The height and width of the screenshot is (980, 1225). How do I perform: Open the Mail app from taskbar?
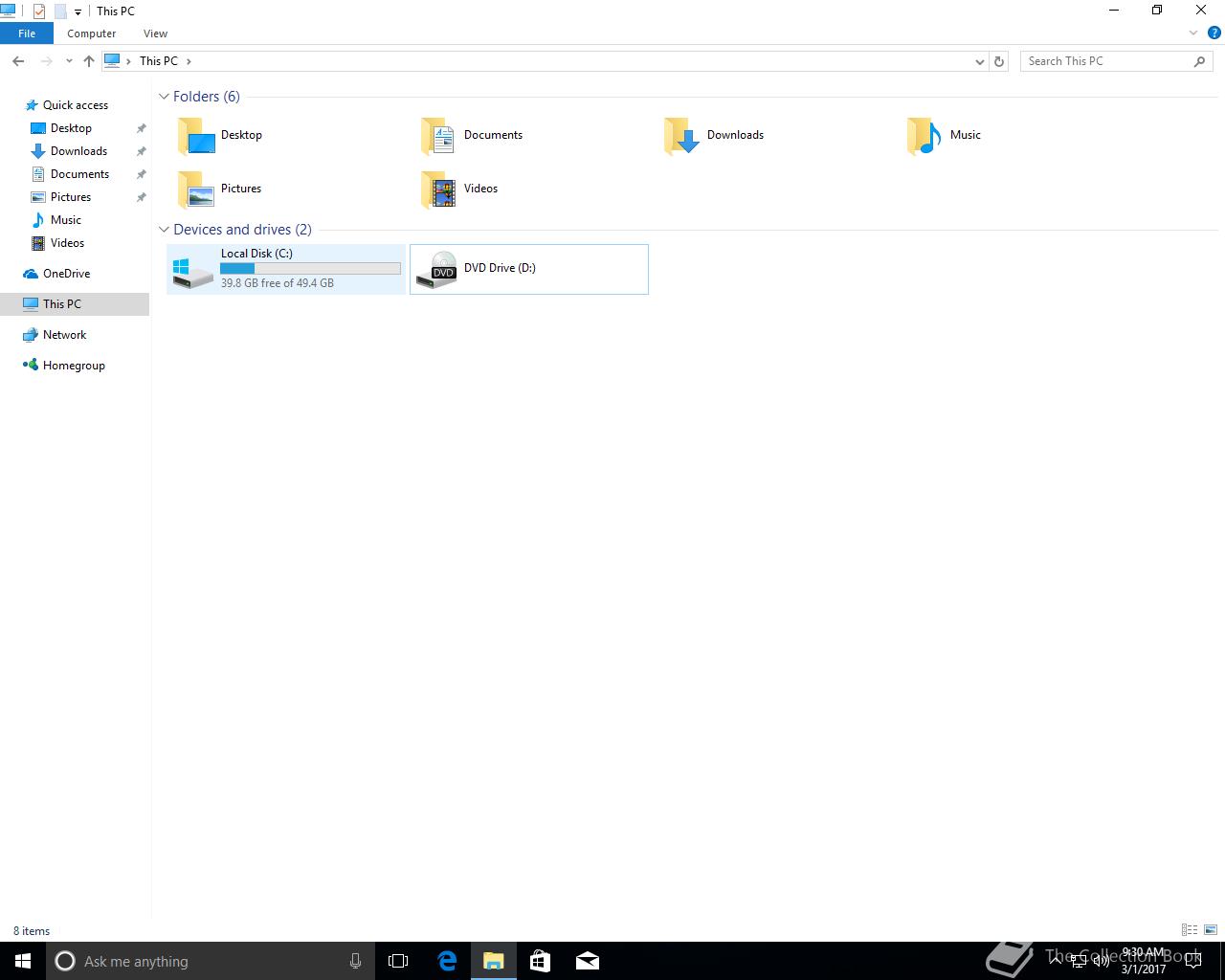(x=588, y=961)
